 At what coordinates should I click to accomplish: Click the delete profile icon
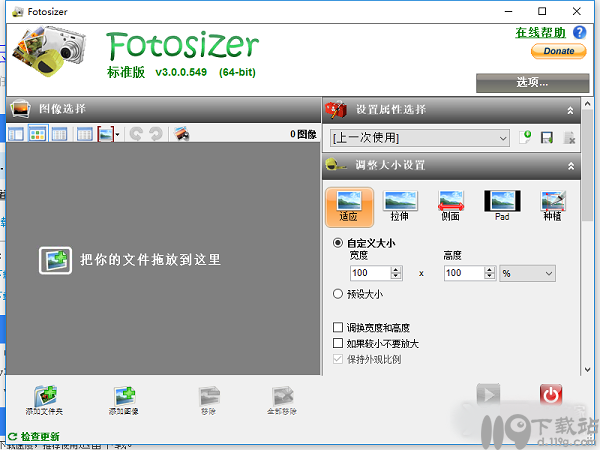(569, 137)
